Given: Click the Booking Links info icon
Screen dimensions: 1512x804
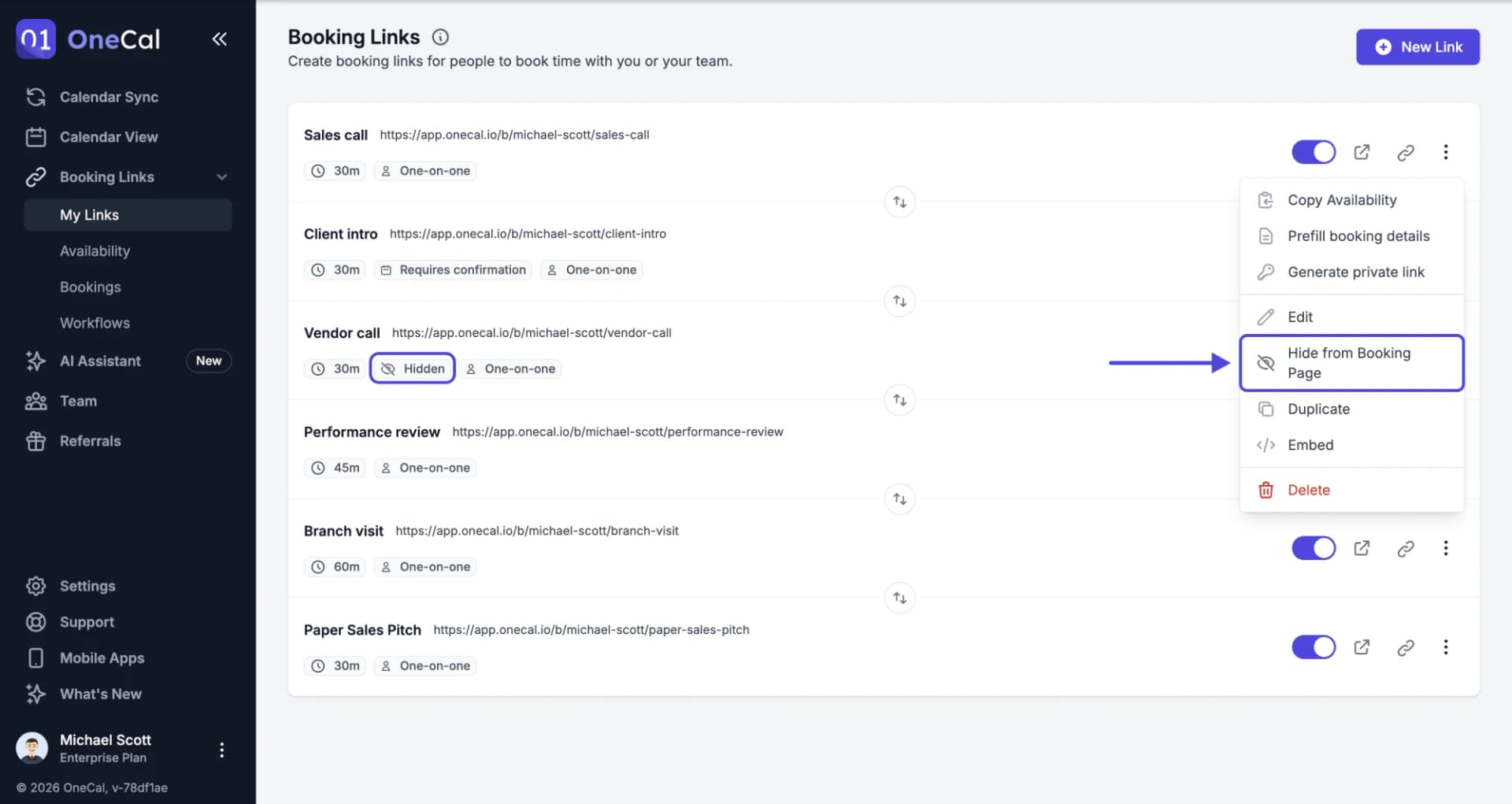Looking at the screenshot, I should pos(441,37).
